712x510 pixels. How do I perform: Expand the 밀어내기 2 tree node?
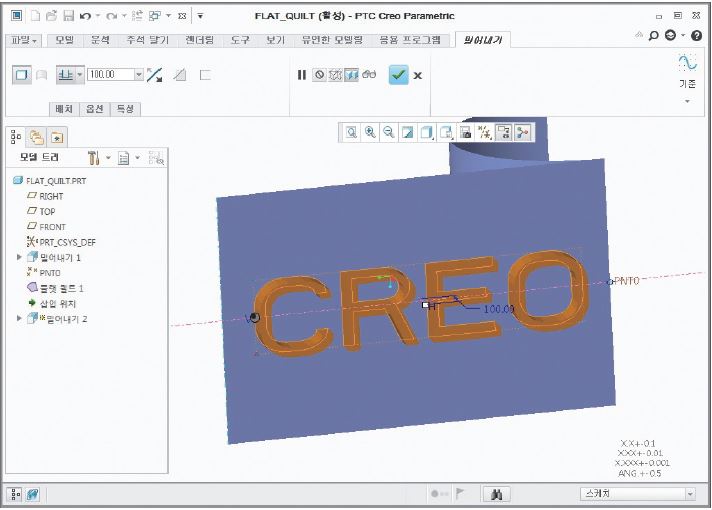(x=19, y=319)
